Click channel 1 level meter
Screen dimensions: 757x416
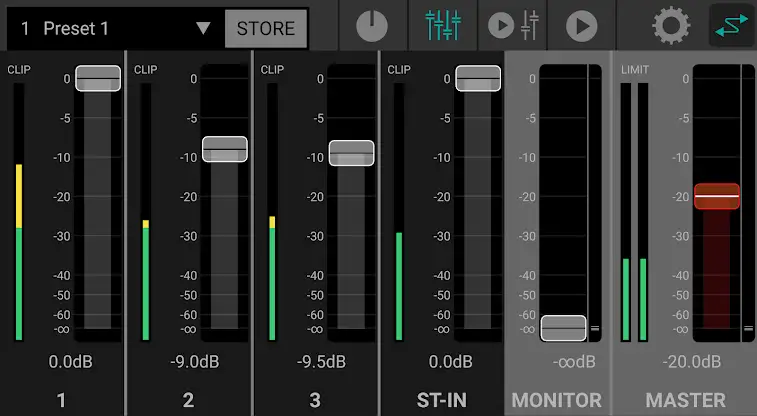[19, 212]
